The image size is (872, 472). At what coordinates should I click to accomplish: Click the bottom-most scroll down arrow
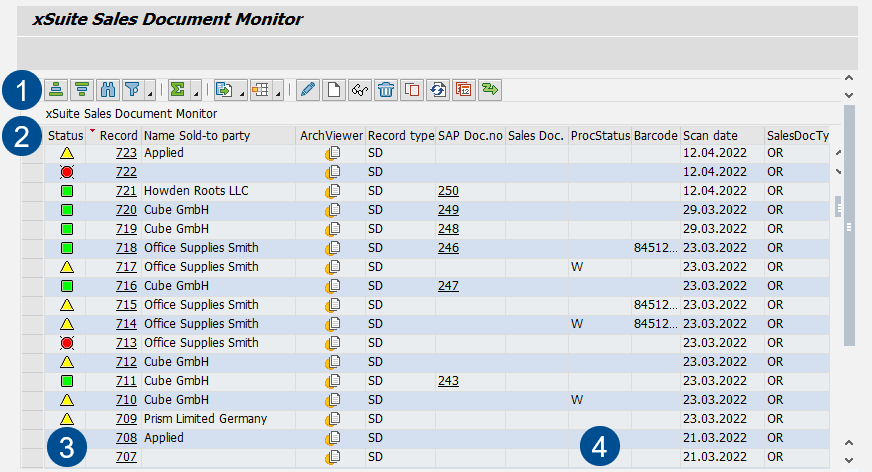849,460
